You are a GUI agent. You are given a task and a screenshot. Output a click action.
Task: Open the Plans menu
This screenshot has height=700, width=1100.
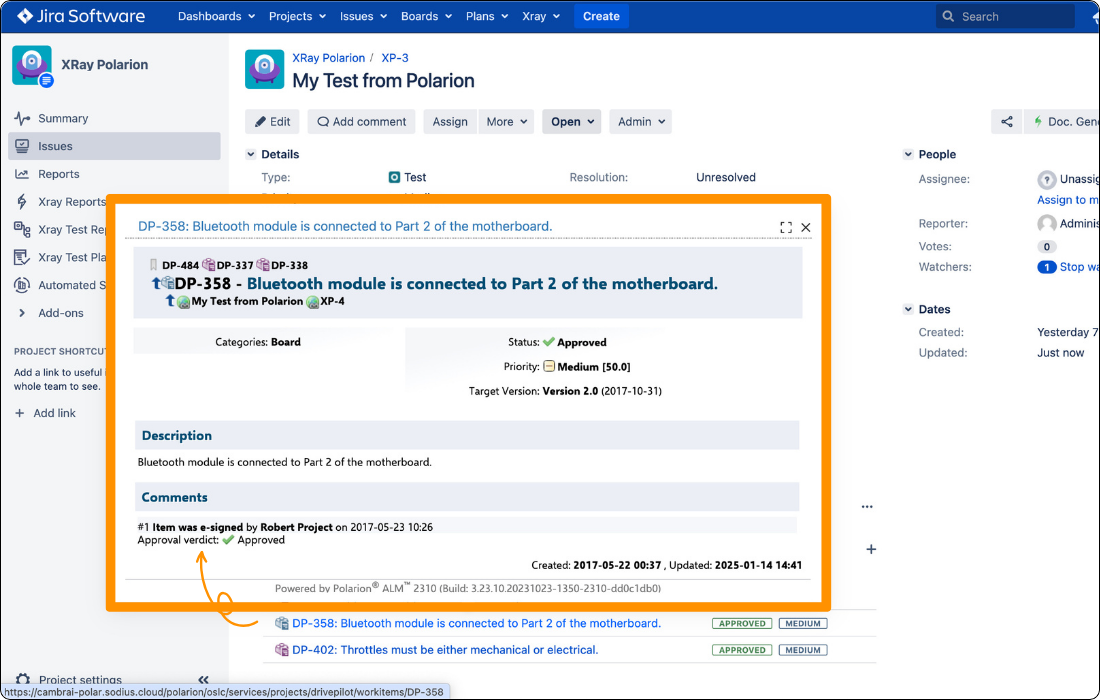[487, 16]
